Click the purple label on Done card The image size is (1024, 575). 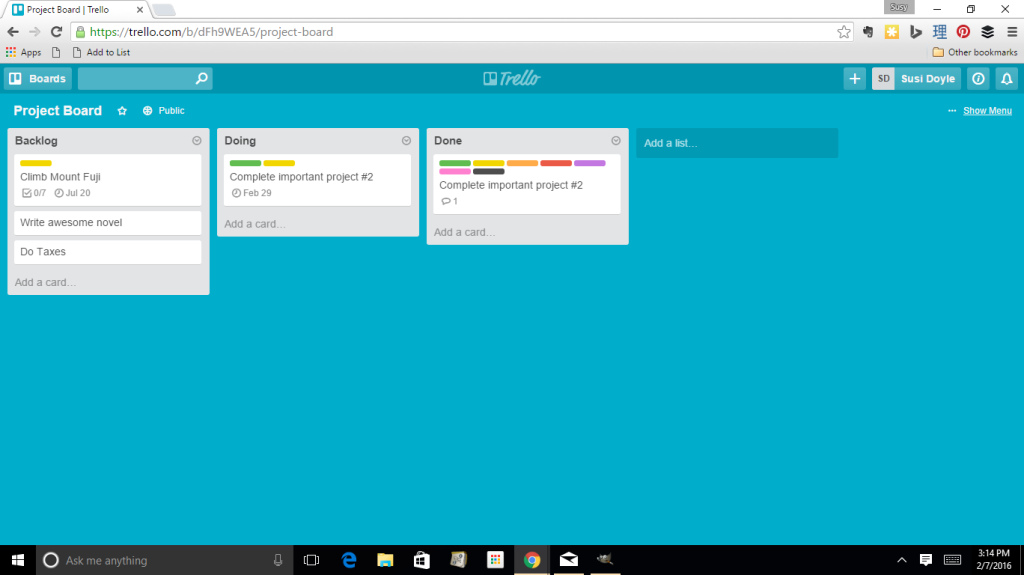[x=590, y=163]
